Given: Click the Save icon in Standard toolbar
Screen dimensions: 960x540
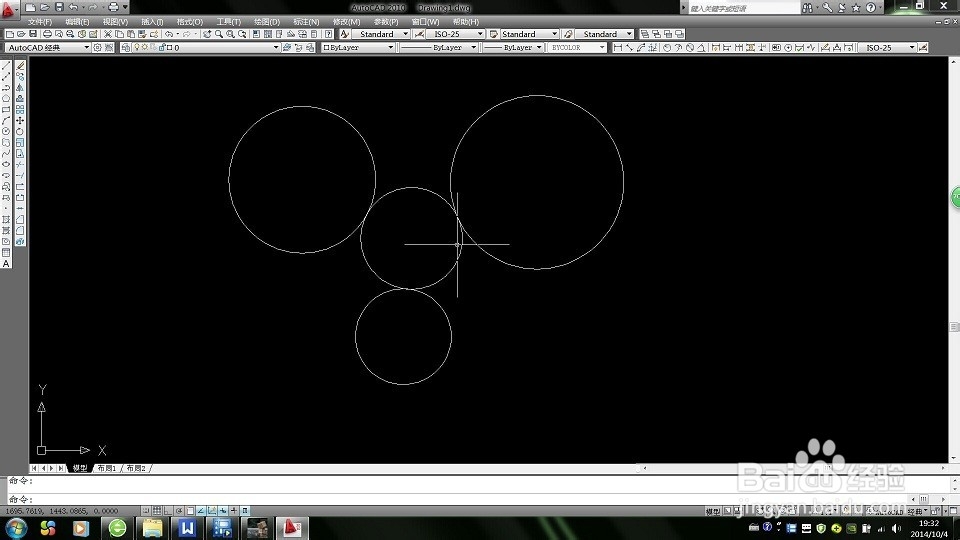Looking at the screenshot, I should (33, 34).
